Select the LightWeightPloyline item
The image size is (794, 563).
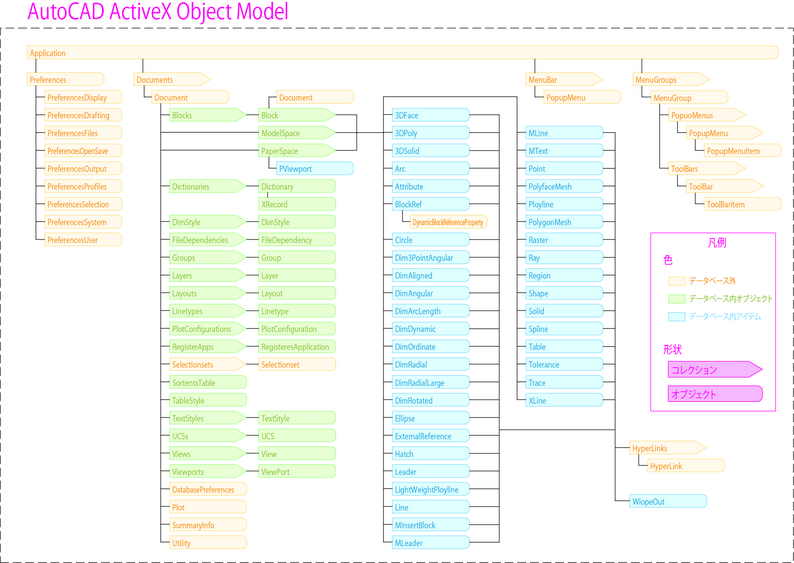(431, 489)
